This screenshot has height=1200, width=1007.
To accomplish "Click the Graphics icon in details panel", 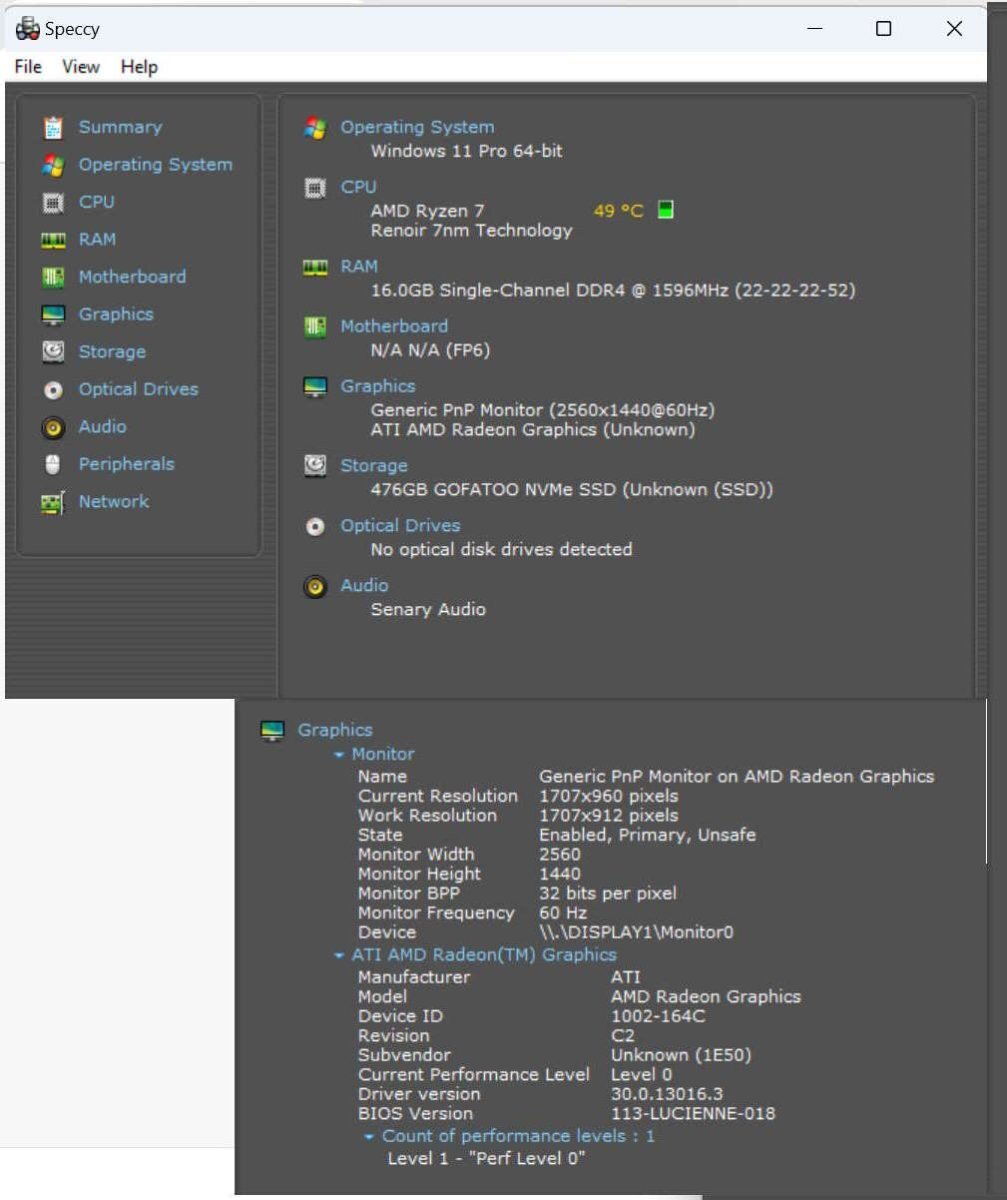I will click(272, 731).
